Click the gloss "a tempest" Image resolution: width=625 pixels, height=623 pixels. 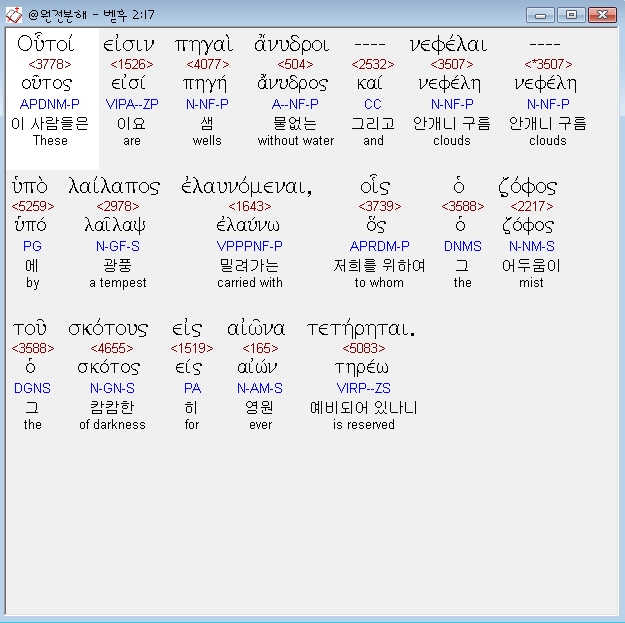coord(118,283)
